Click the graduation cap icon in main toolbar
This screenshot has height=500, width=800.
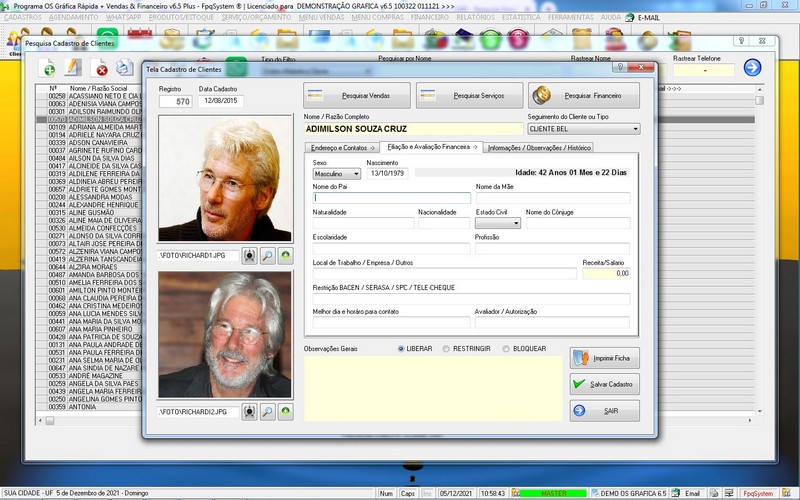pos(464,39)
